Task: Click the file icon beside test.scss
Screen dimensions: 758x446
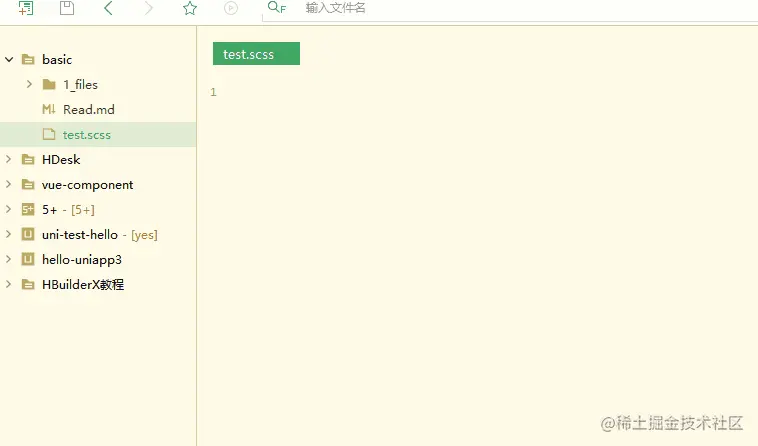Action: [x=49, y=134]
